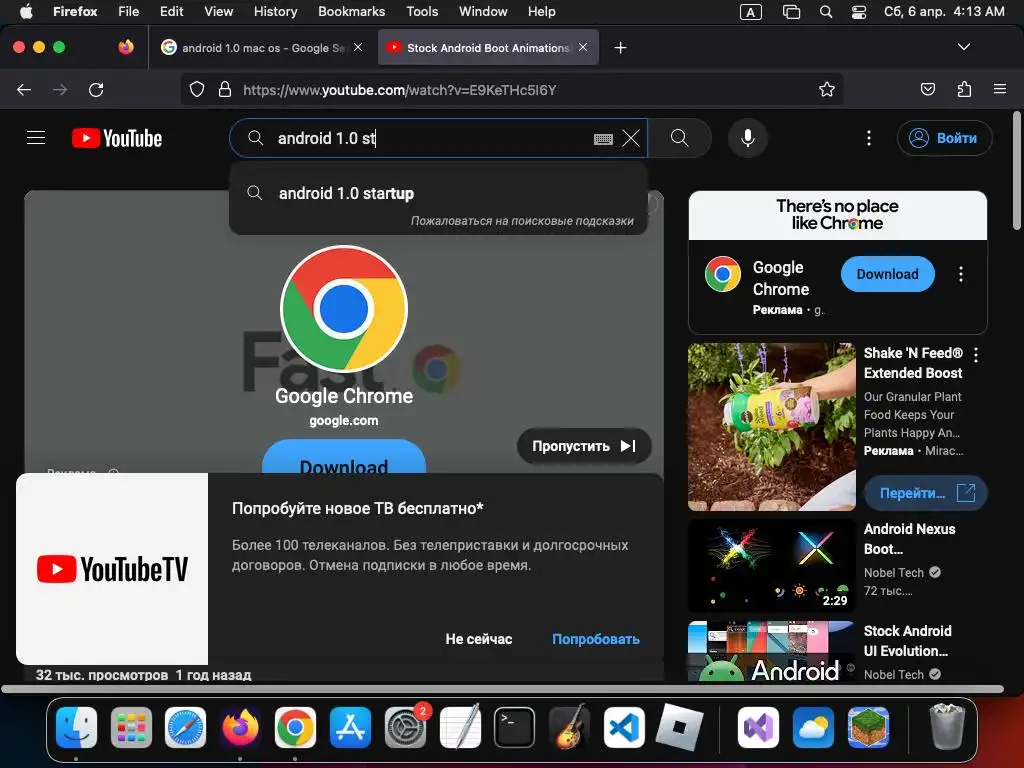This screenshot has height=768, width=1024.
Task: Clear the YouTube search field with X
Action: click(x=631, y=138)
